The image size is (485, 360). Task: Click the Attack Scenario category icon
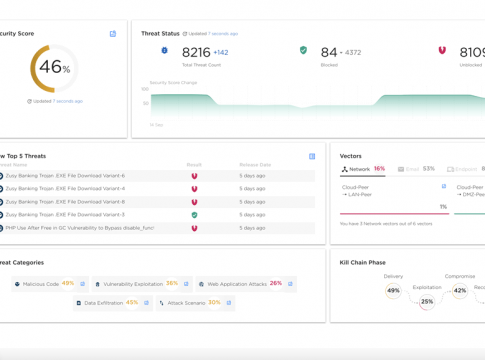click(161, 303)
